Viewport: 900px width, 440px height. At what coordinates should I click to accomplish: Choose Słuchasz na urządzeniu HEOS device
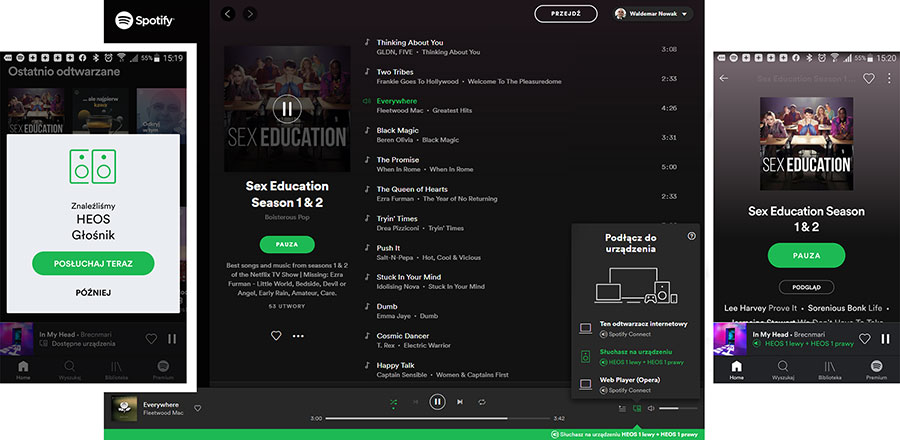[x=634, y=357]
